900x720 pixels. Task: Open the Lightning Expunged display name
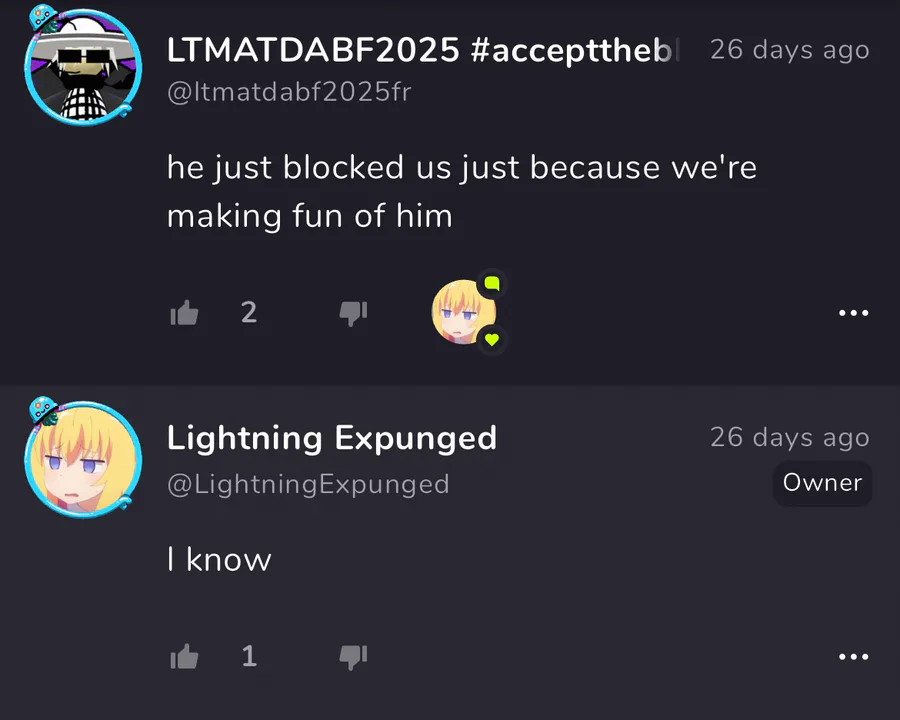point(332,439)
